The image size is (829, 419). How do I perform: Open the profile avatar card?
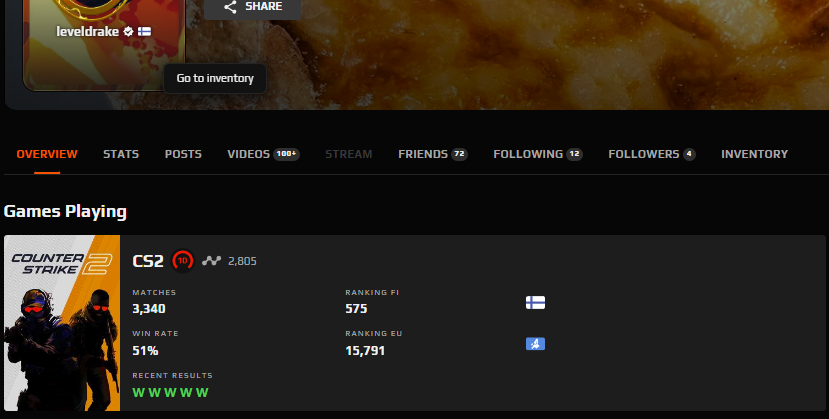(x=104, y=45)
